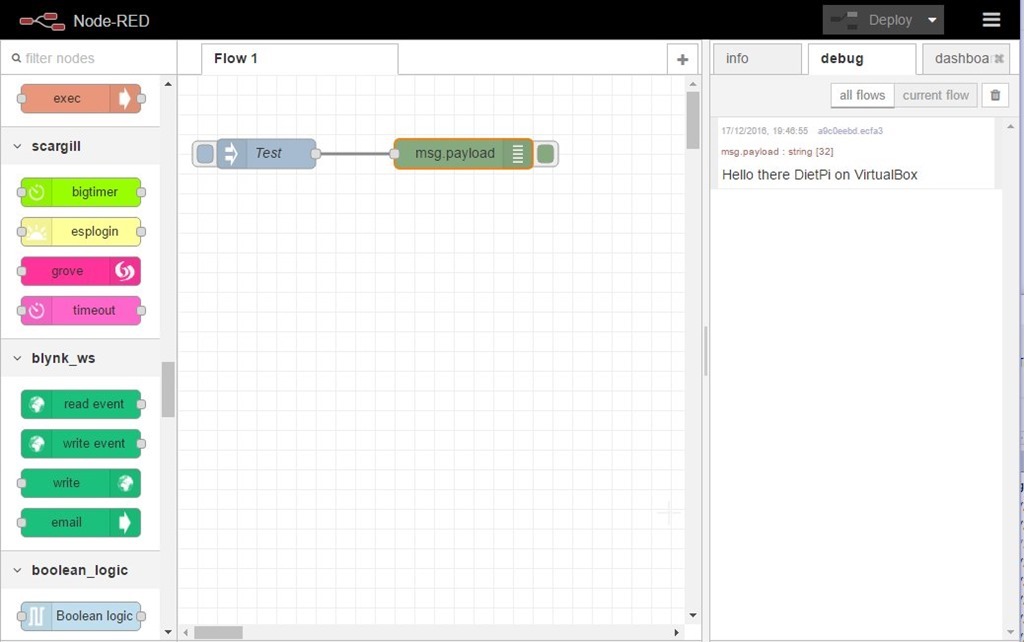Select the exec node in palette

pyautogui.click(x=80, y=98)
